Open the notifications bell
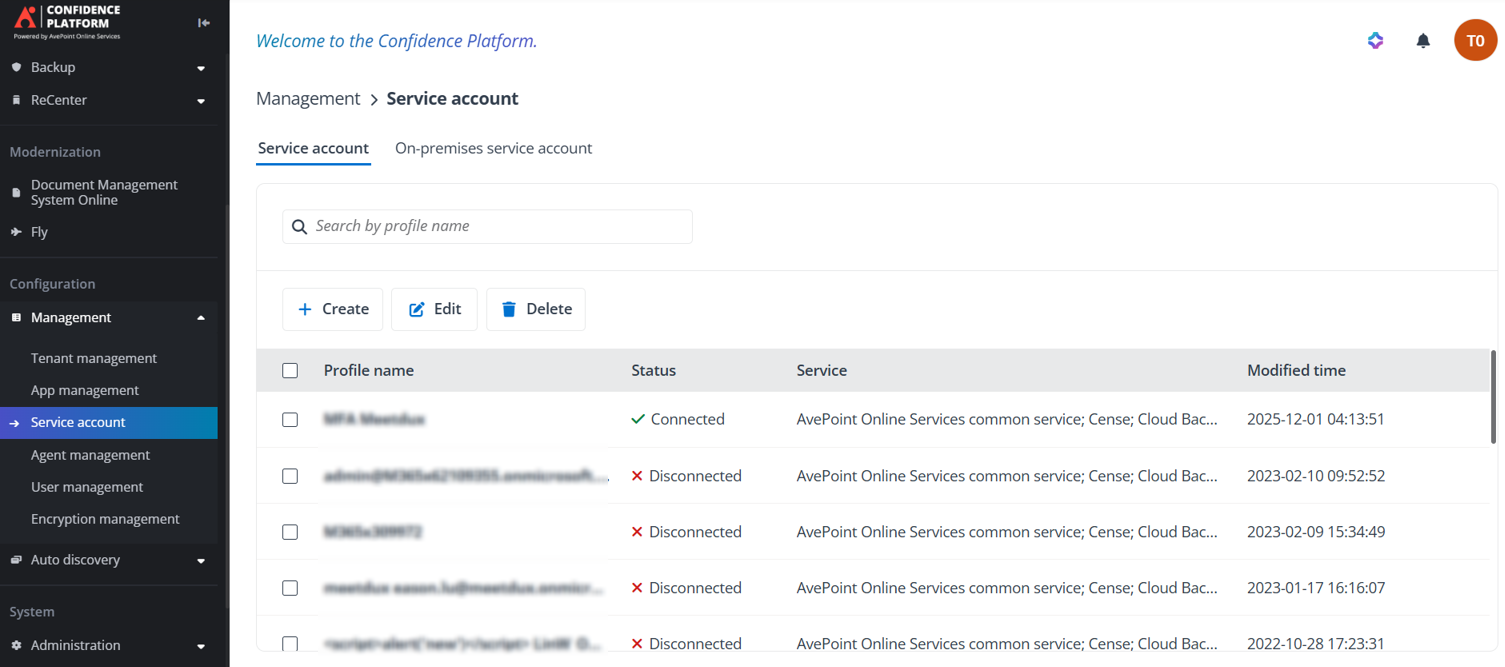 pyautogui.click(x=1422, y=41)
